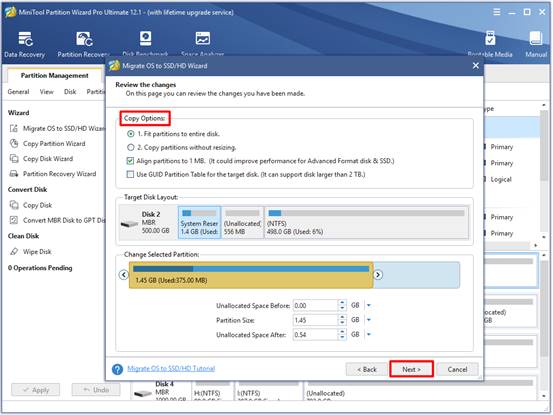
Task: Select the H:(NTFS) partition on Disk 4
Action: [212, 391]
